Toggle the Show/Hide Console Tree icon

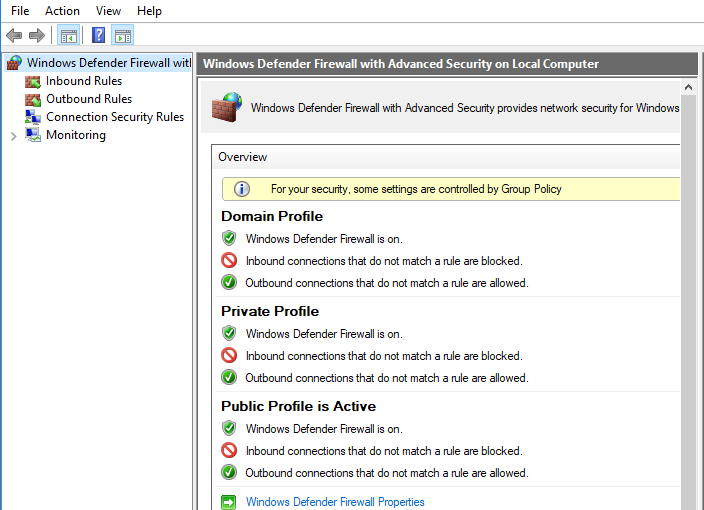coord(68,36)
